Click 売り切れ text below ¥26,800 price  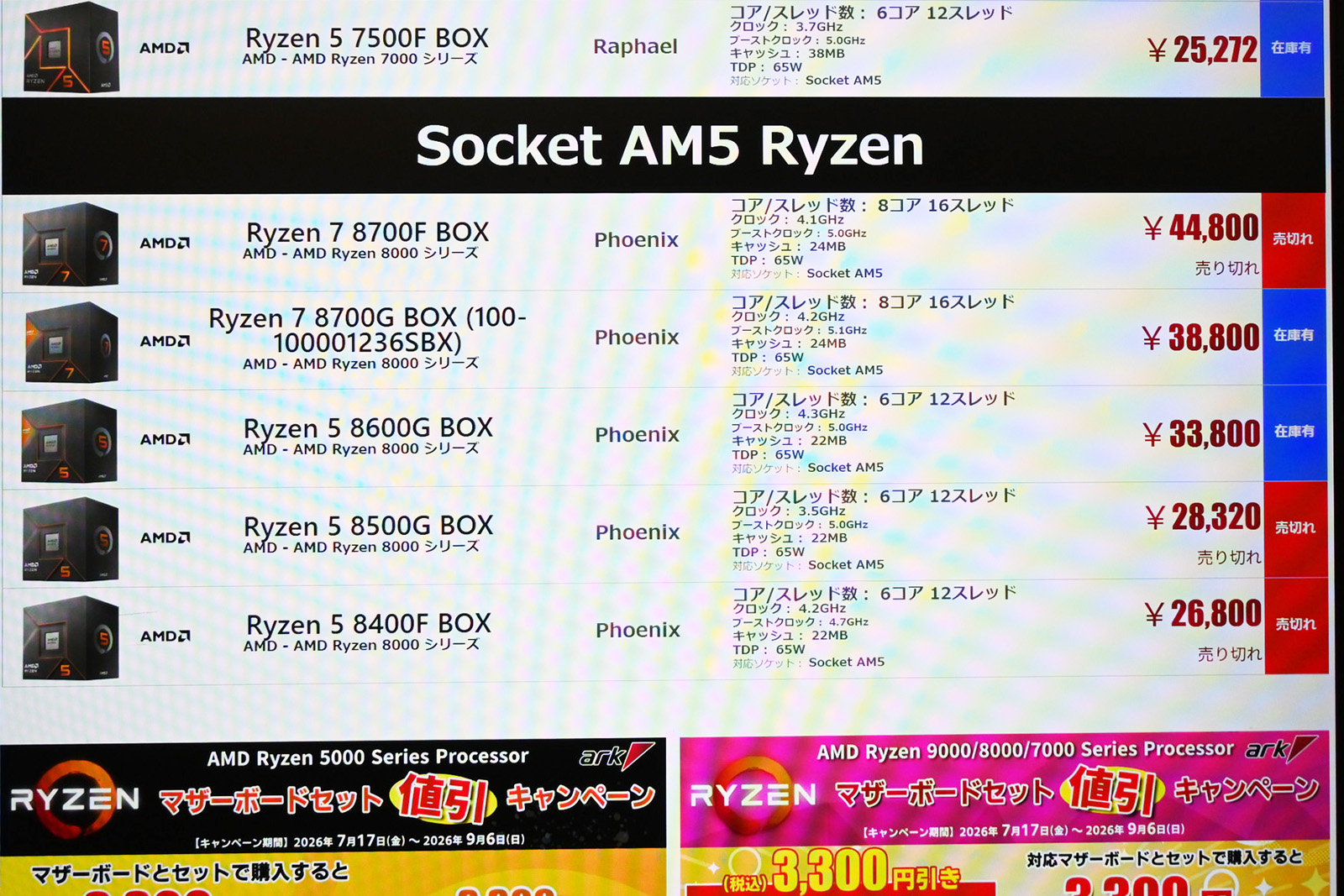1230,654
